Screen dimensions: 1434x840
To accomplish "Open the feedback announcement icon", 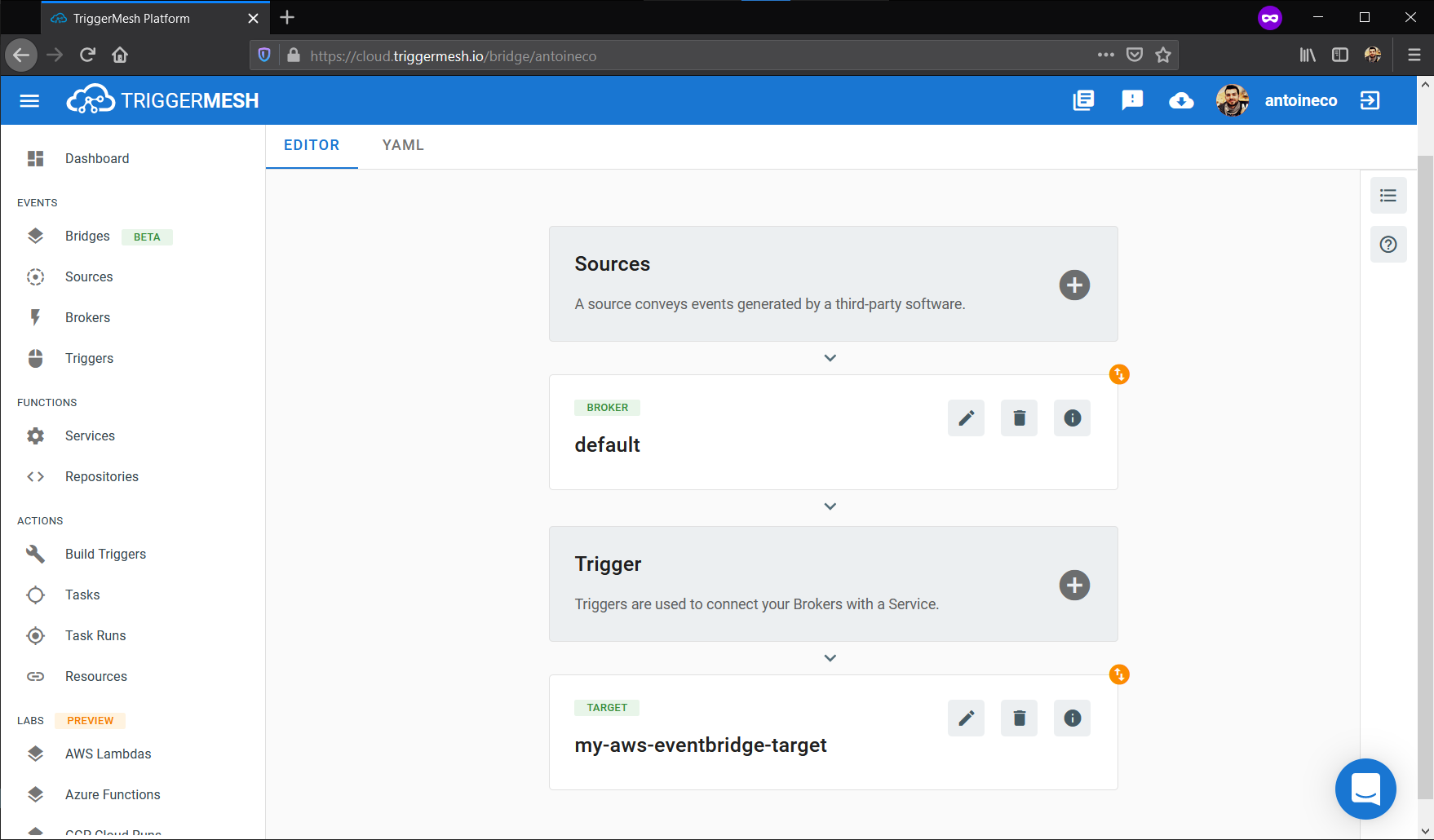I will (x=1132, y=100).
